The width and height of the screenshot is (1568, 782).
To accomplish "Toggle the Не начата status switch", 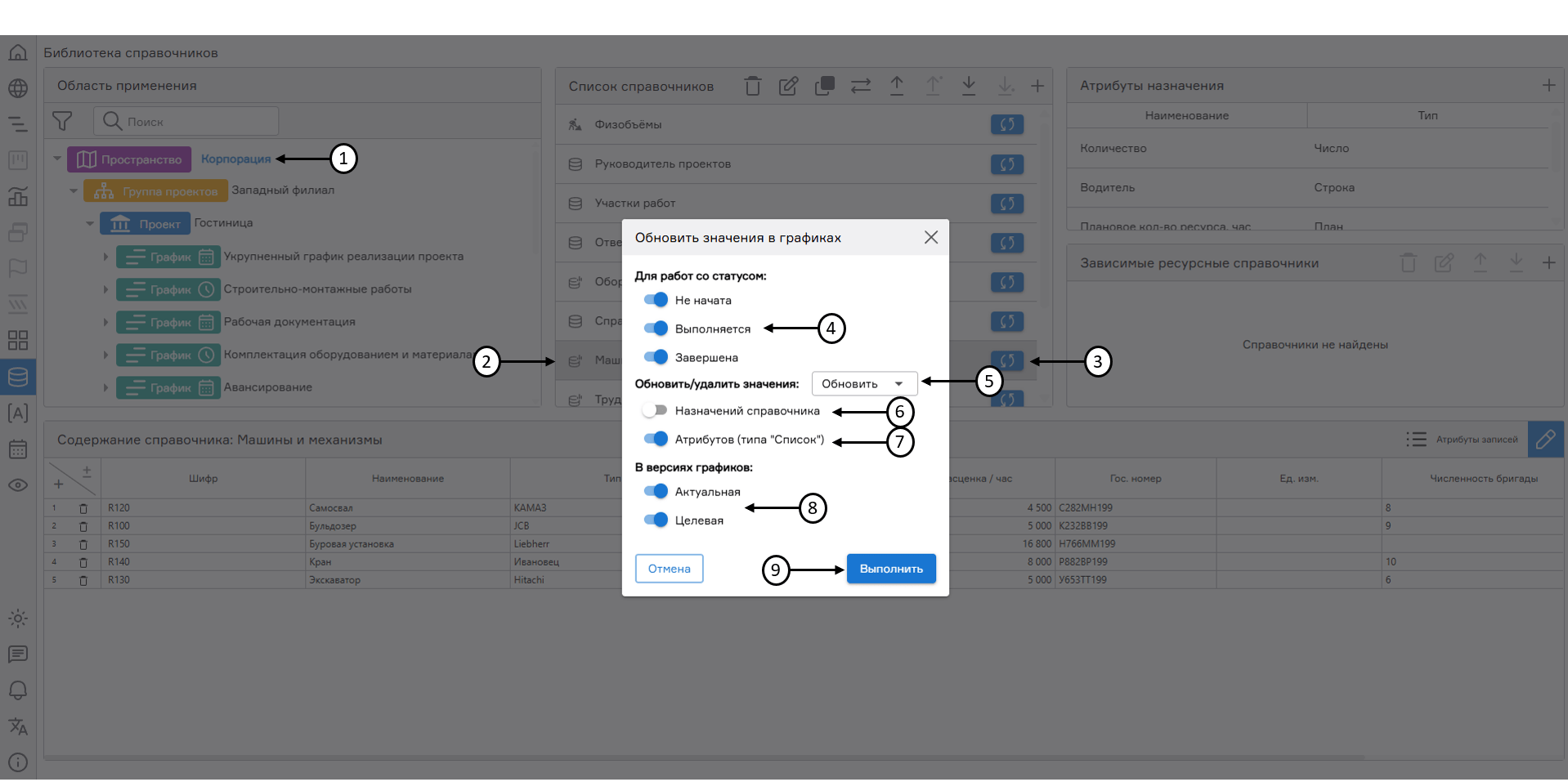I will click(x=656, y=300).
